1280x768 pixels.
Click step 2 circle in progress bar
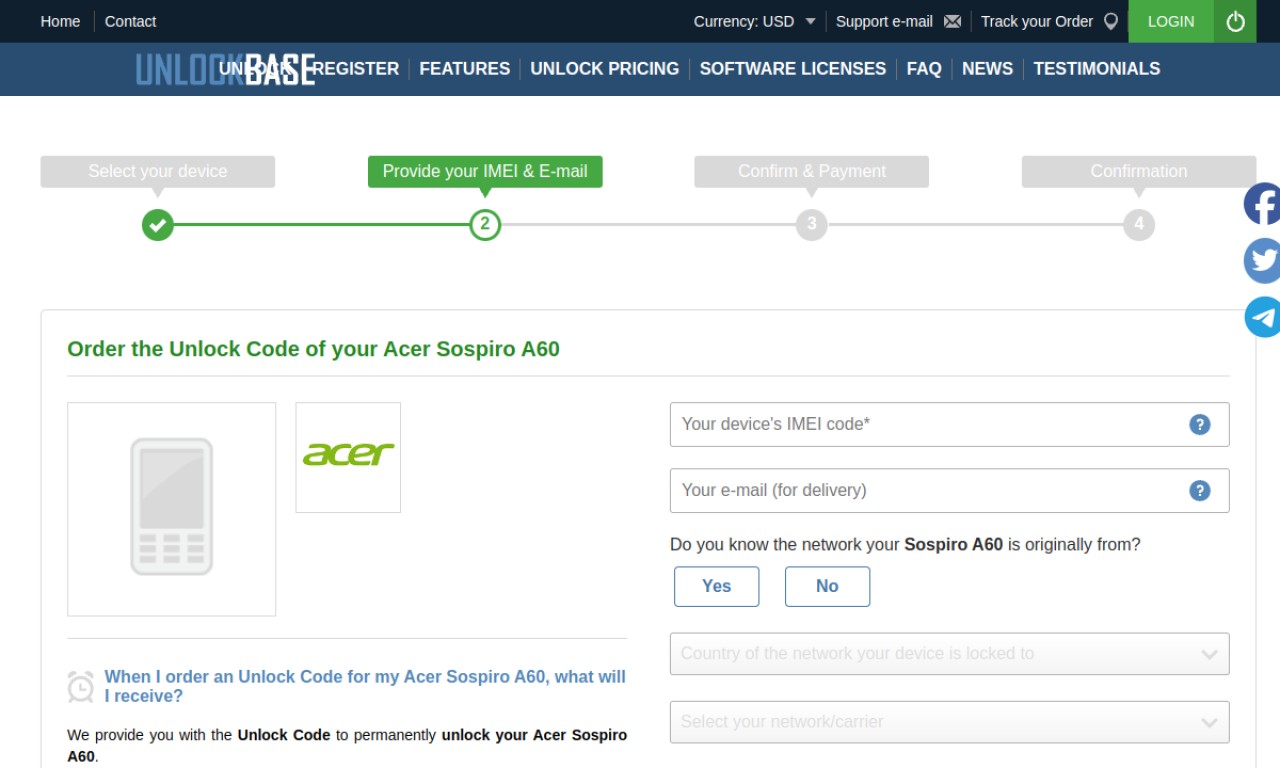point(485,224)
